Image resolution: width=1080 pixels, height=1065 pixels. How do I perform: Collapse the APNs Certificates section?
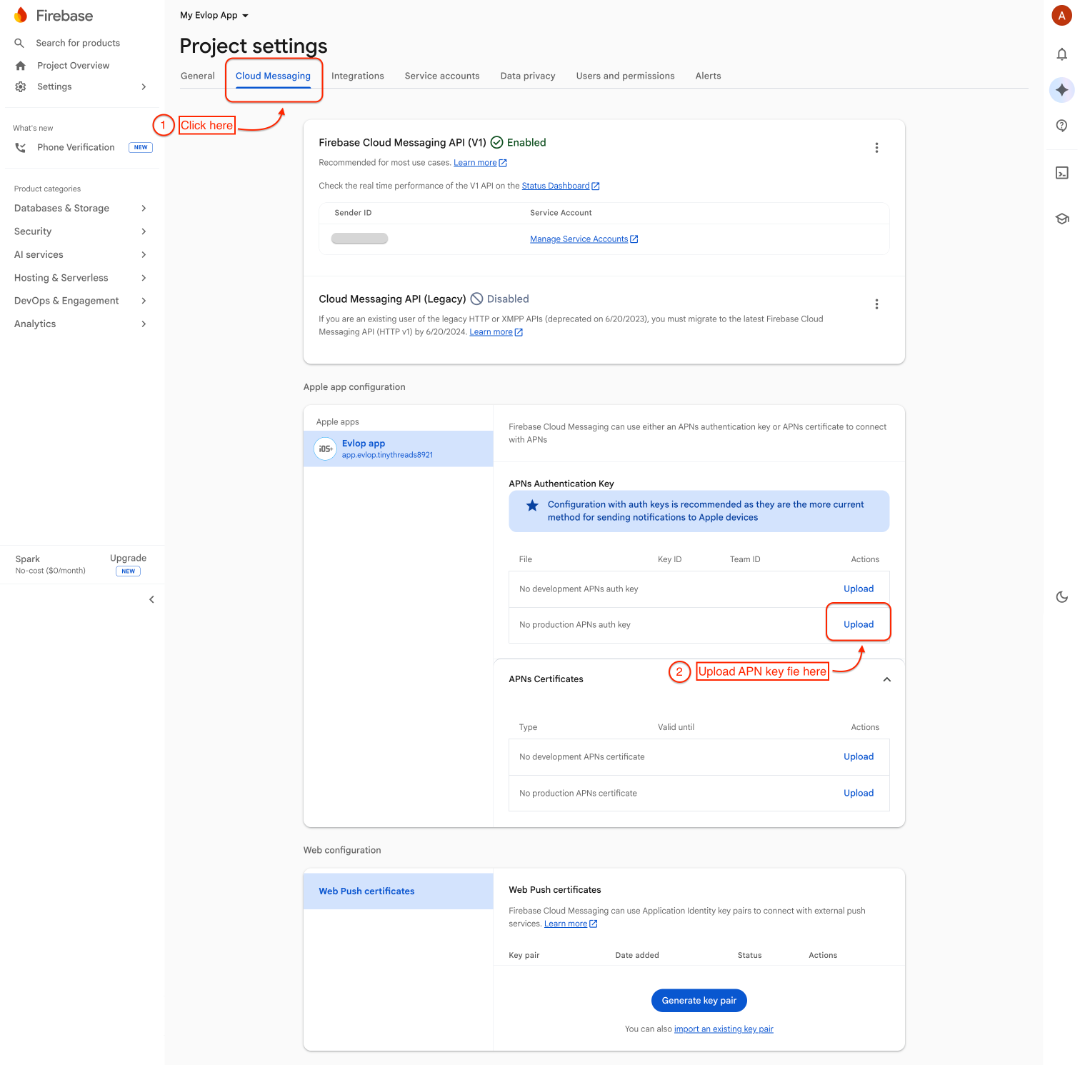point(886,679)
